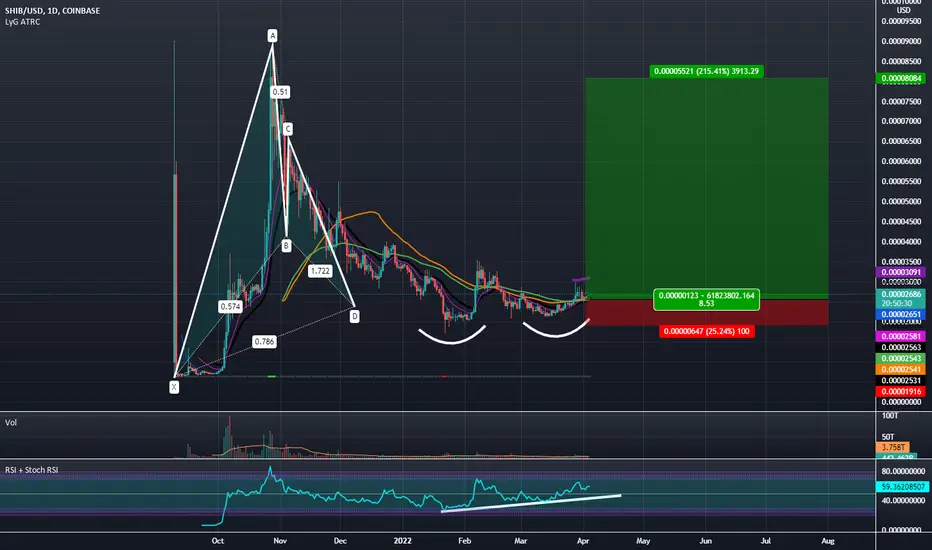Click the 20:50:30 bar countdown timer
Screen dimensions: 932x550
pyautogui.click(x=901, y=303)
